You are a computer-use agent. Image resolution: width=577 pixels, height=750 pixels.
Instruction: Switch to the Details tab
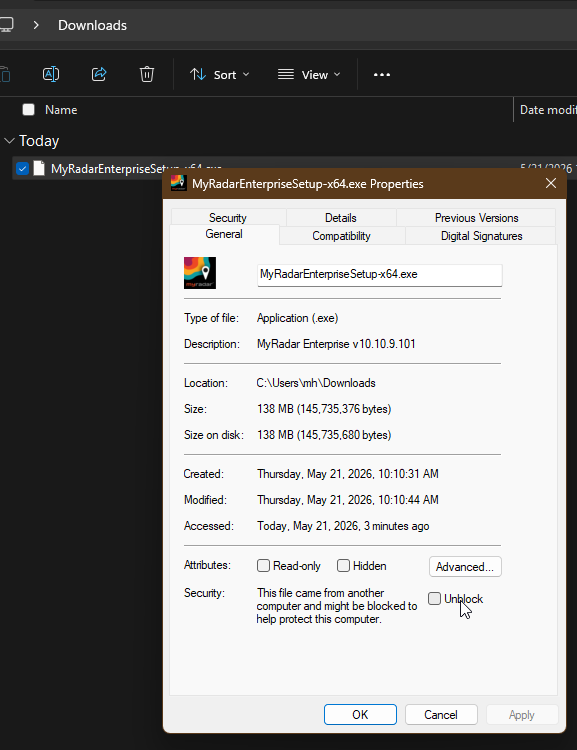tap(341, 218)
